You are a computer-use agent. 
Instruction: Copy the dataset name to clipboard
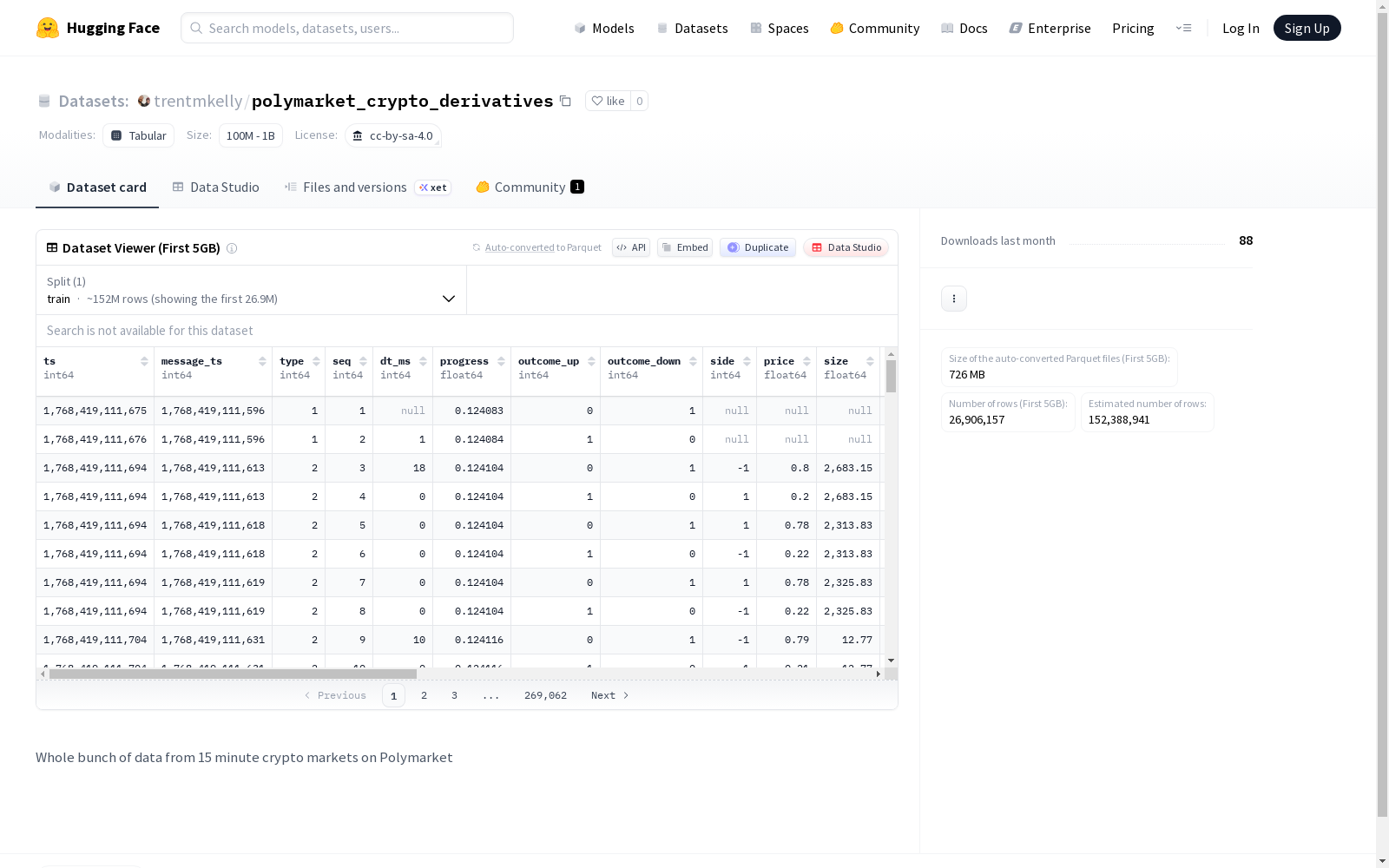565,101
